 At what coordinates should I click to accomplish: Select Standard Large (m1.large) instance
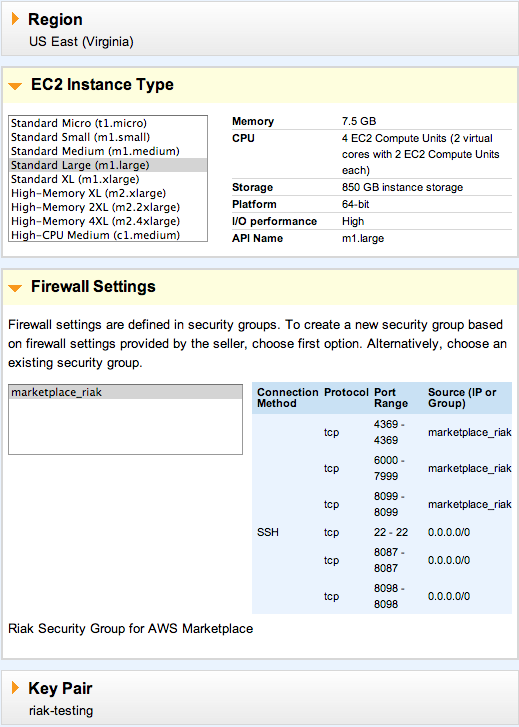click(108, 165)
